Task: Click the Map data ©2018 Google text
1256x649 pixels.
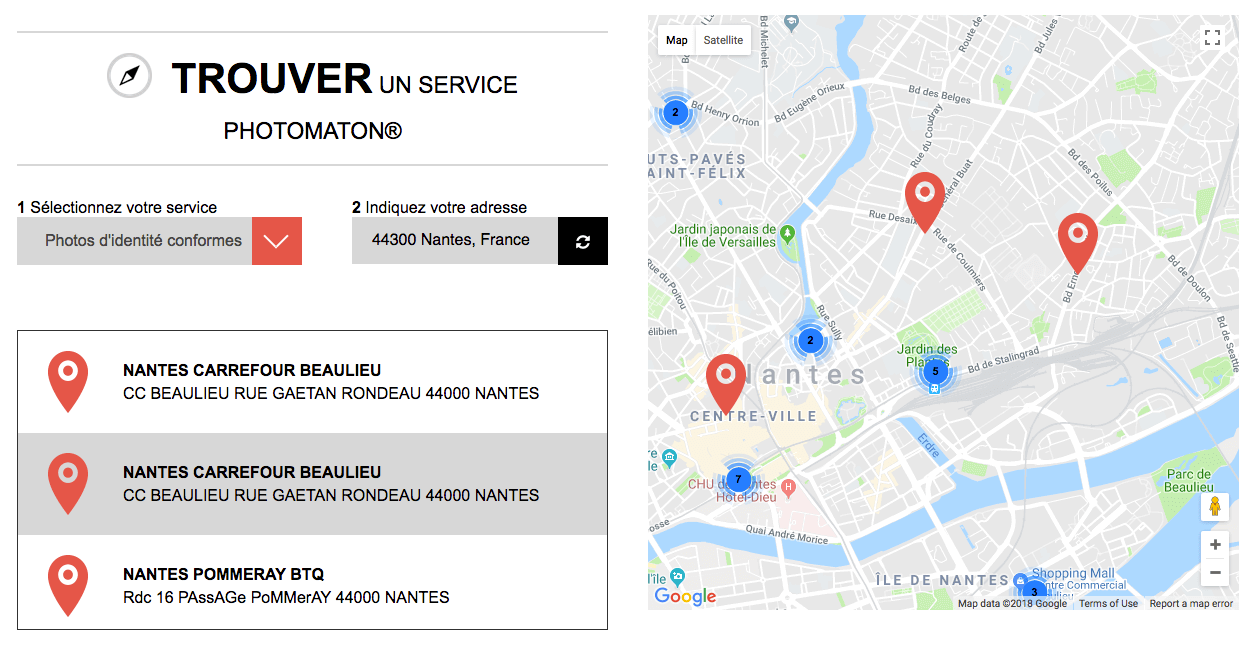Action: click(1012, 603)
